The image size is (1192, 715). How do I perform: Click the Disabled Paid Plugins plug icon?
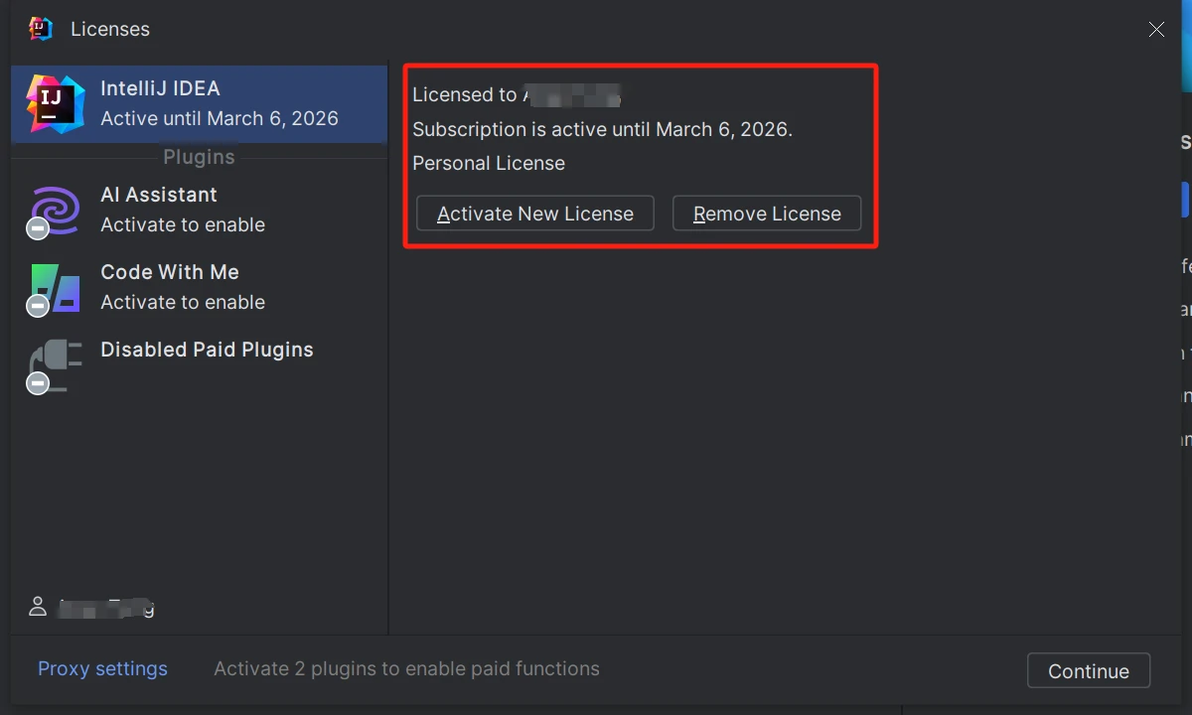(x=55, y=365)
